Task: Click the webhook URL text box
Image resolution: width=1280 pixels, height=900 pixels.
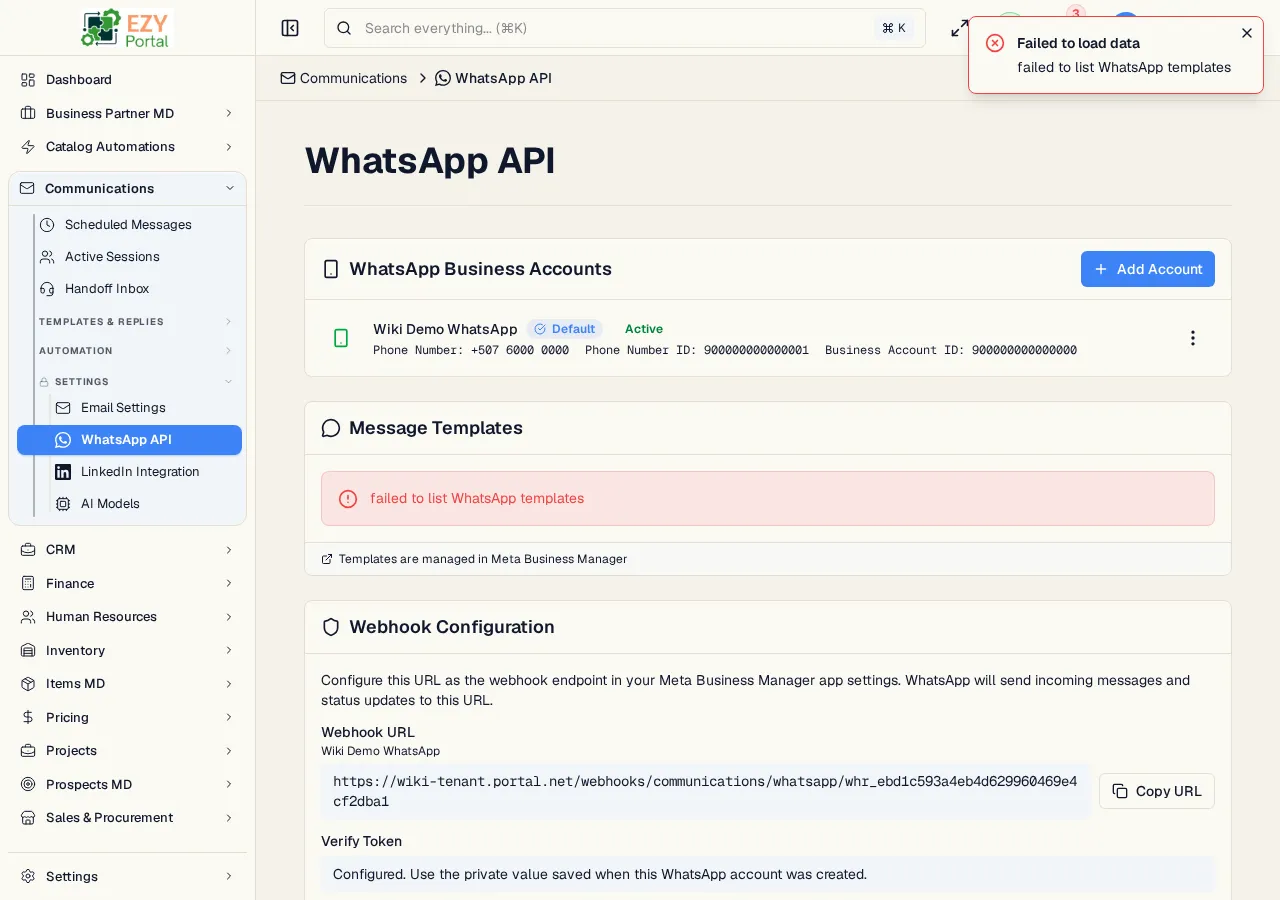Action: (x=705, y=791)
